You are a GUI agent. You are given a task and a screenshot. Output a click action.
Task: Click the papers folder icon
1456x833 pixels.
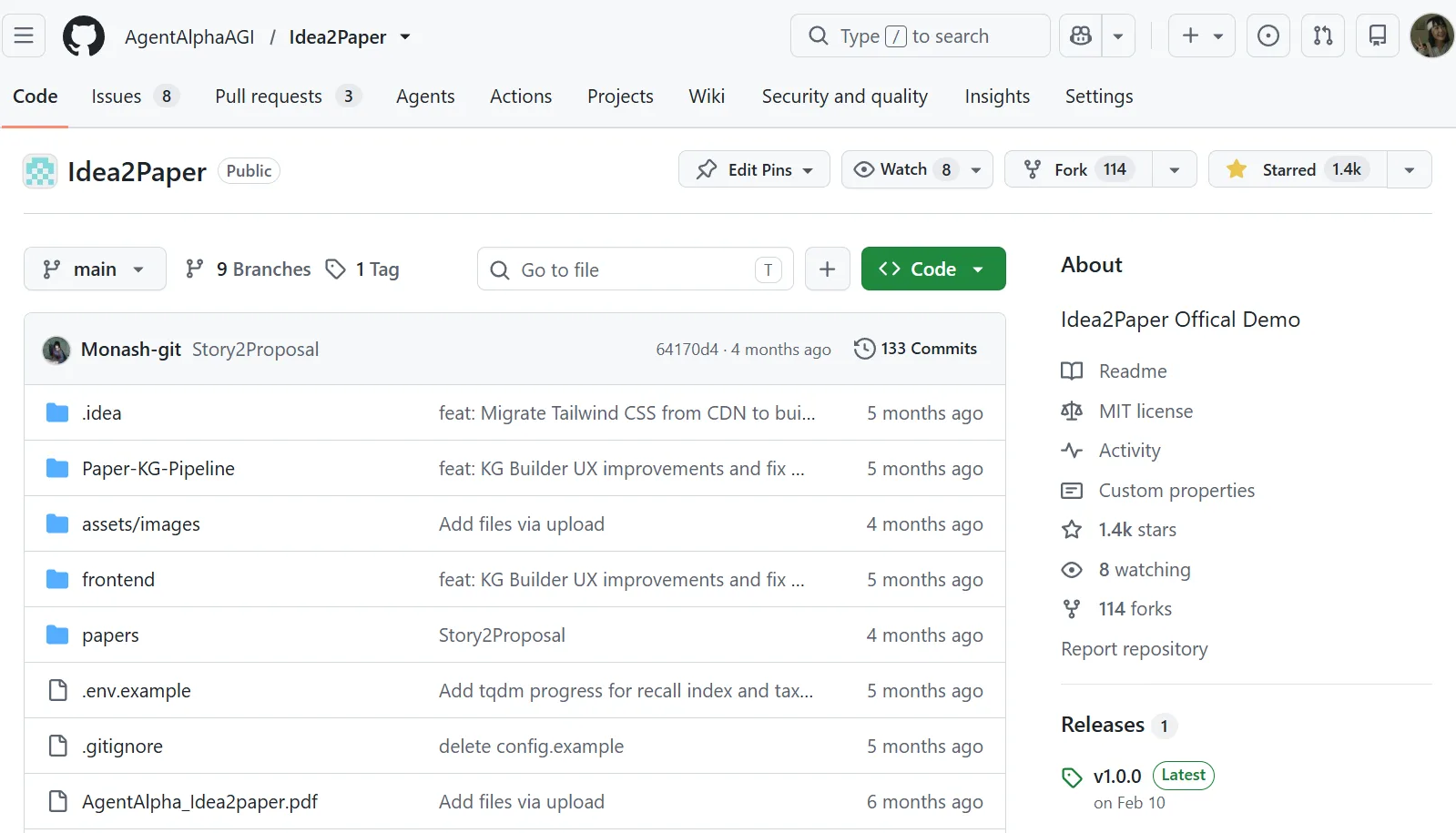pyautogui.click(x=57, y=635)
